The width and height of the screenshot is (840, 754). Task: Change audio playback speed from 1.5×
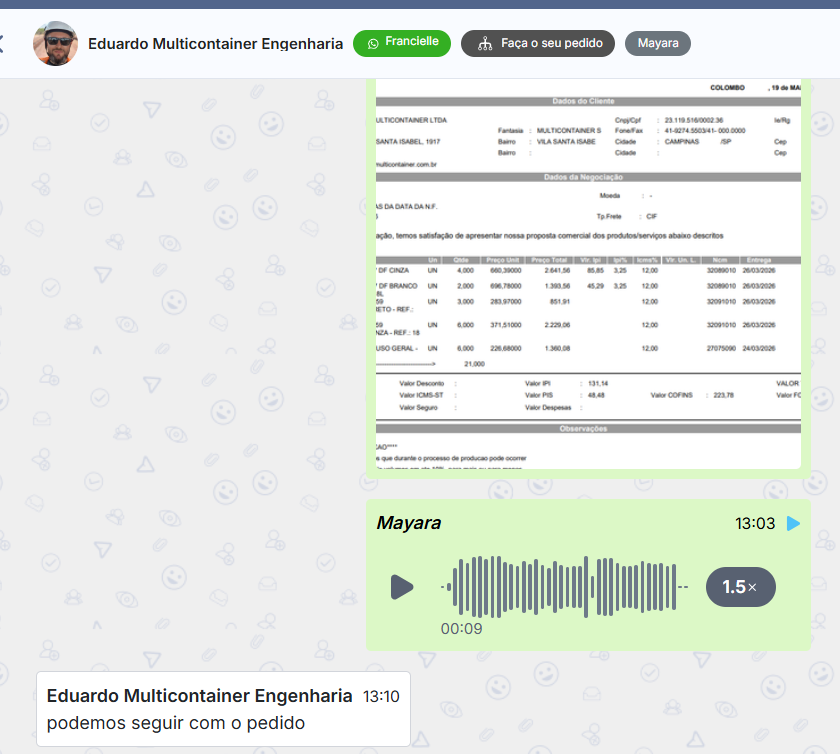[x=740, y=587]
